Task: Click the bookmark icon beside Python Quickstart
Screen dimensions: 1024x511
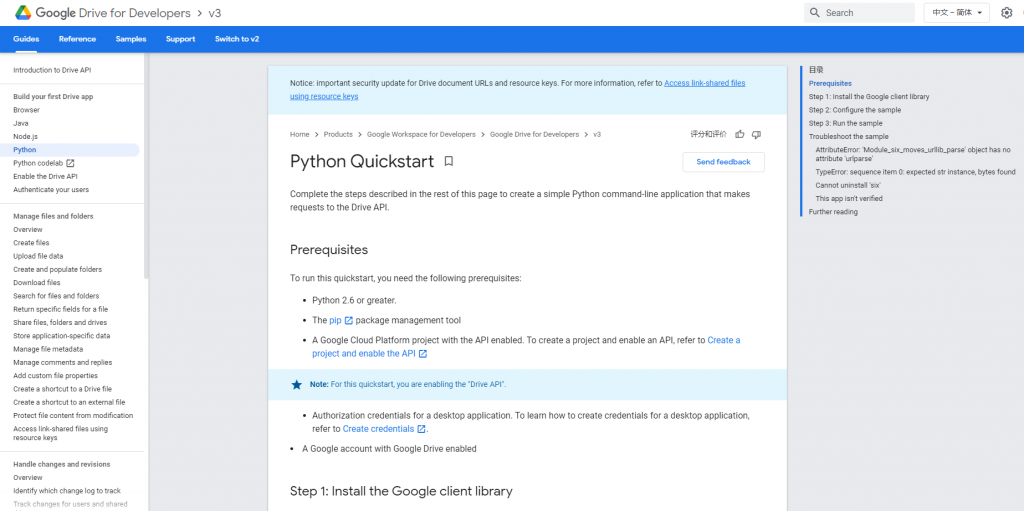Action: (x=449, y=161)
